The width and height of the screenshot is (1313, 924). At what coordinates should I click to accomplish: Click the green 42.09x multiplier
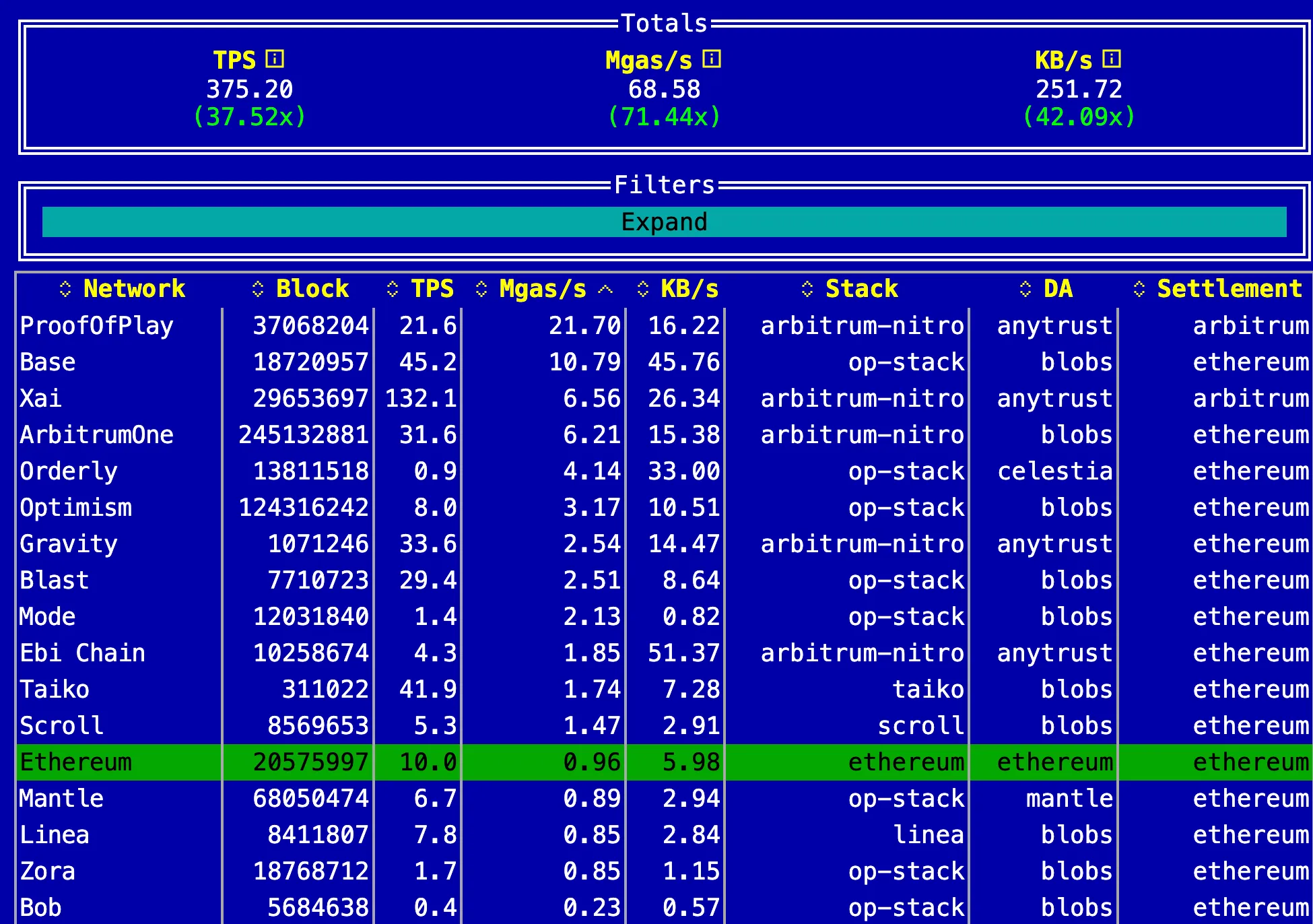pyautogui.click(x=1079, y=117)
